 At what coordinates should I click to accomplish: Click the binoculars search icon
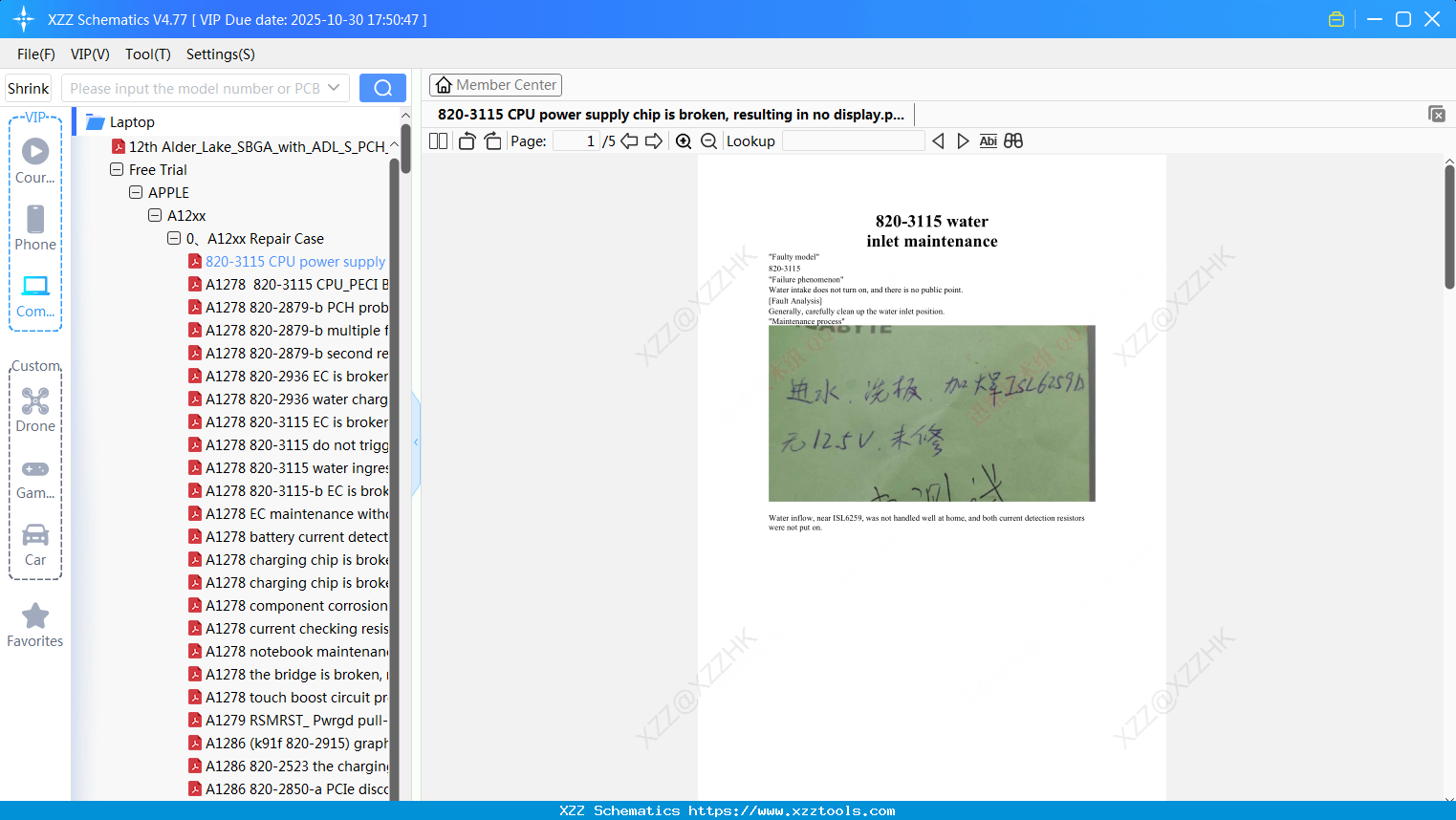[x=1013, y=141]
